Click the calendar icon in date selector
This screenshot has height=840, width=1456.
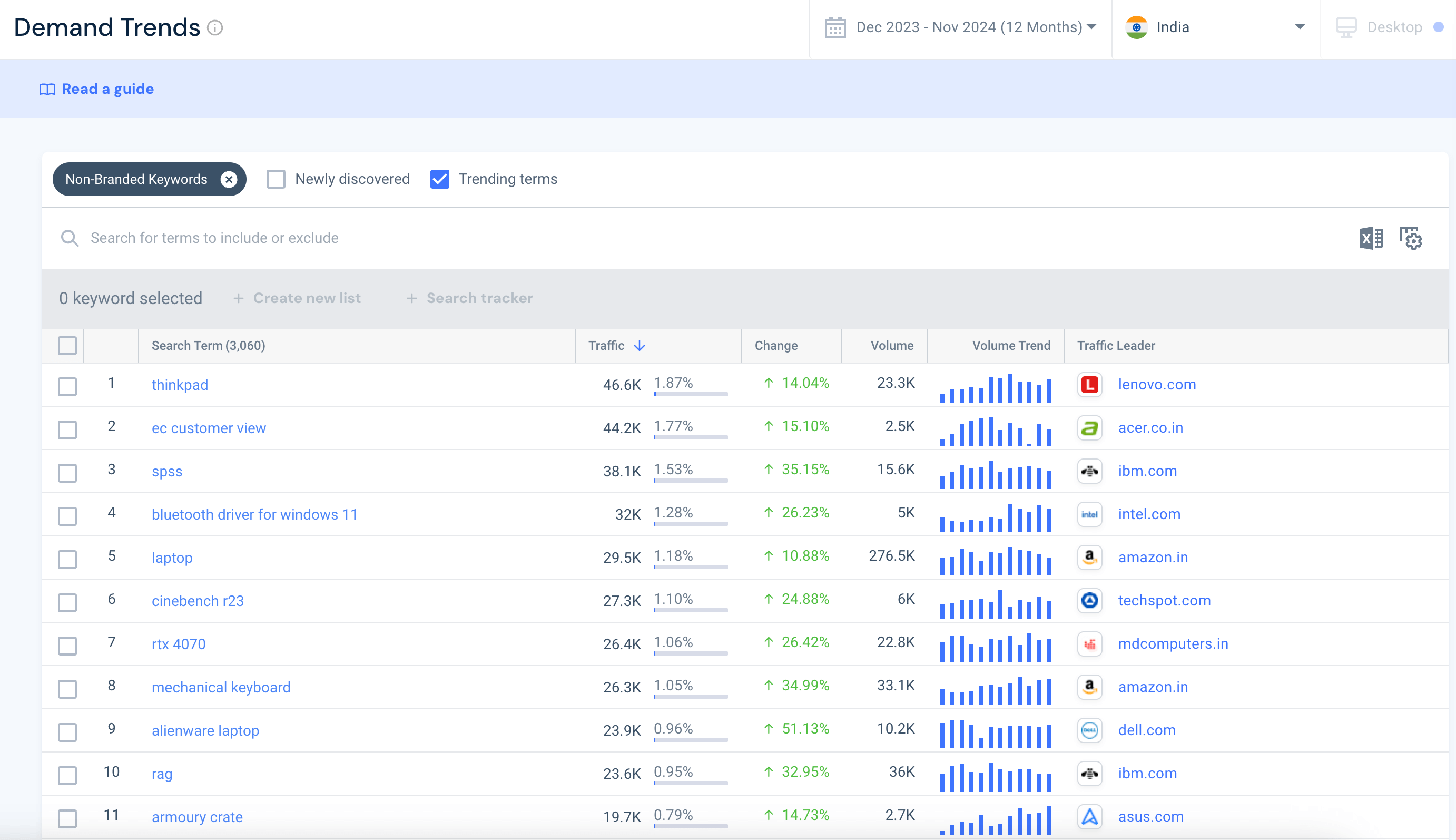pos(835,27)
